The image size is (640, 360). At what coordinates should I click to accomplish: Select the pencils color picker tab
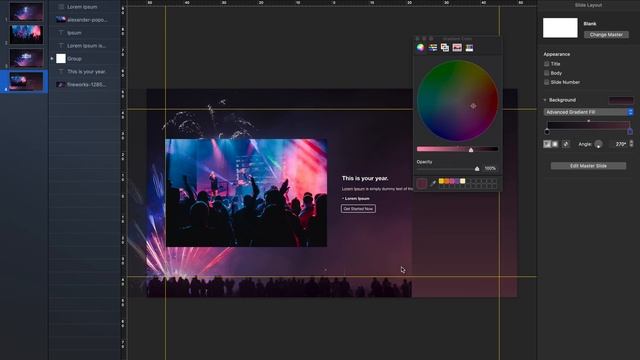[469, 48]
